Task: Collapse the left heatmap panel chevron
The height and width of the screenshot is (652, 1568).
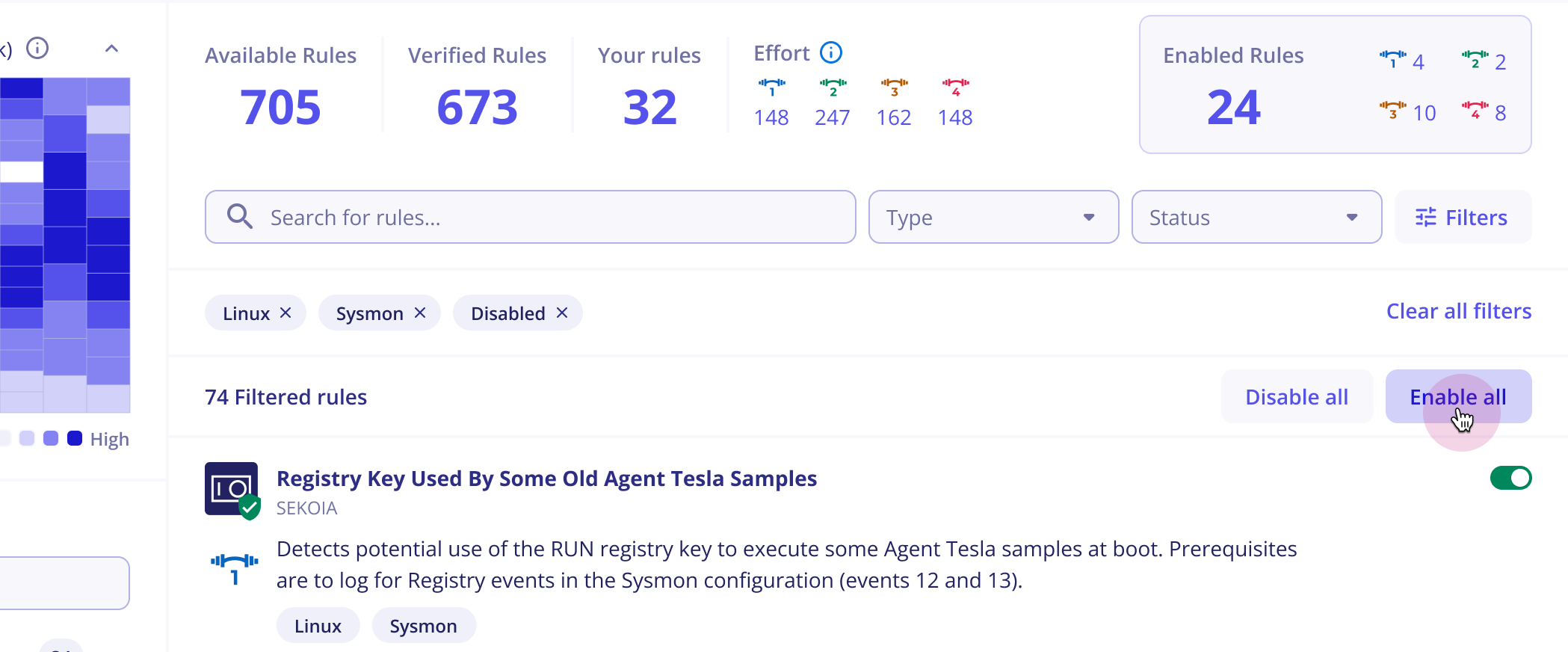Action: (x=111, y=49)
